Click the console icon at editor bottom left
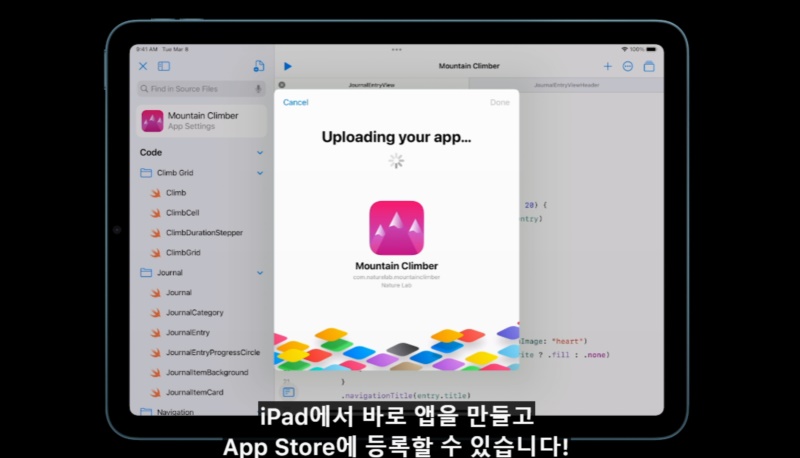This screenshot has height=458, width=800. (x=288, y=392)
